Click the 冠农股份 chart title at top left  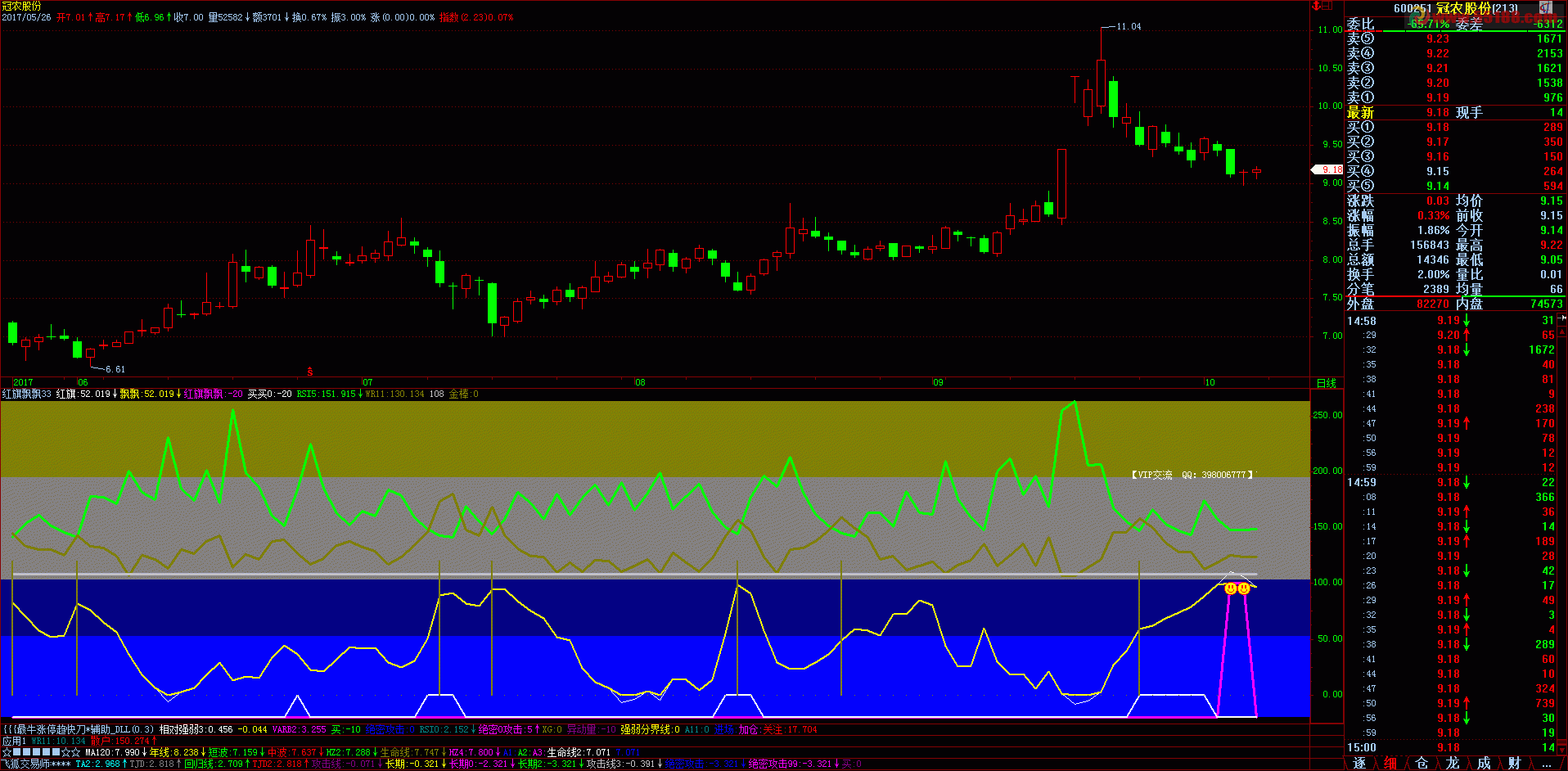[x=21, y=6]
